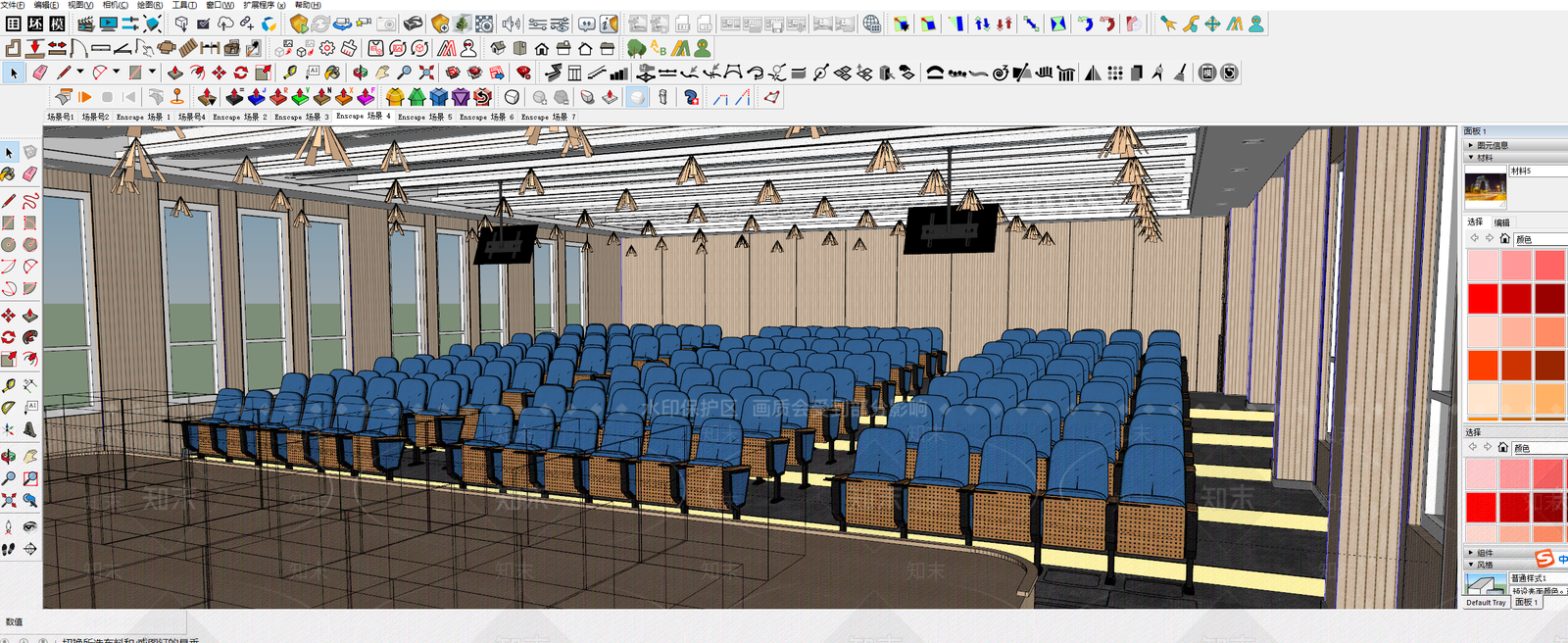
Task: Click the gear settings icon in toolbar
Action: [x=326, y=48]
